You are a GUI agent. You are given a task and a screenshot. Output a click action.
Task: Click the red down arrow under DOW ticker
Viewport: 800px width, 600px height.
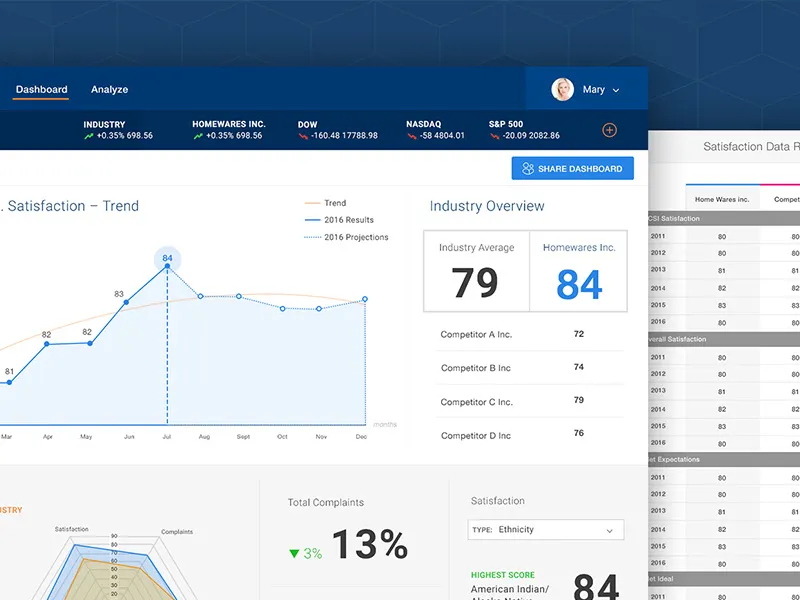(x=303, y=136)
